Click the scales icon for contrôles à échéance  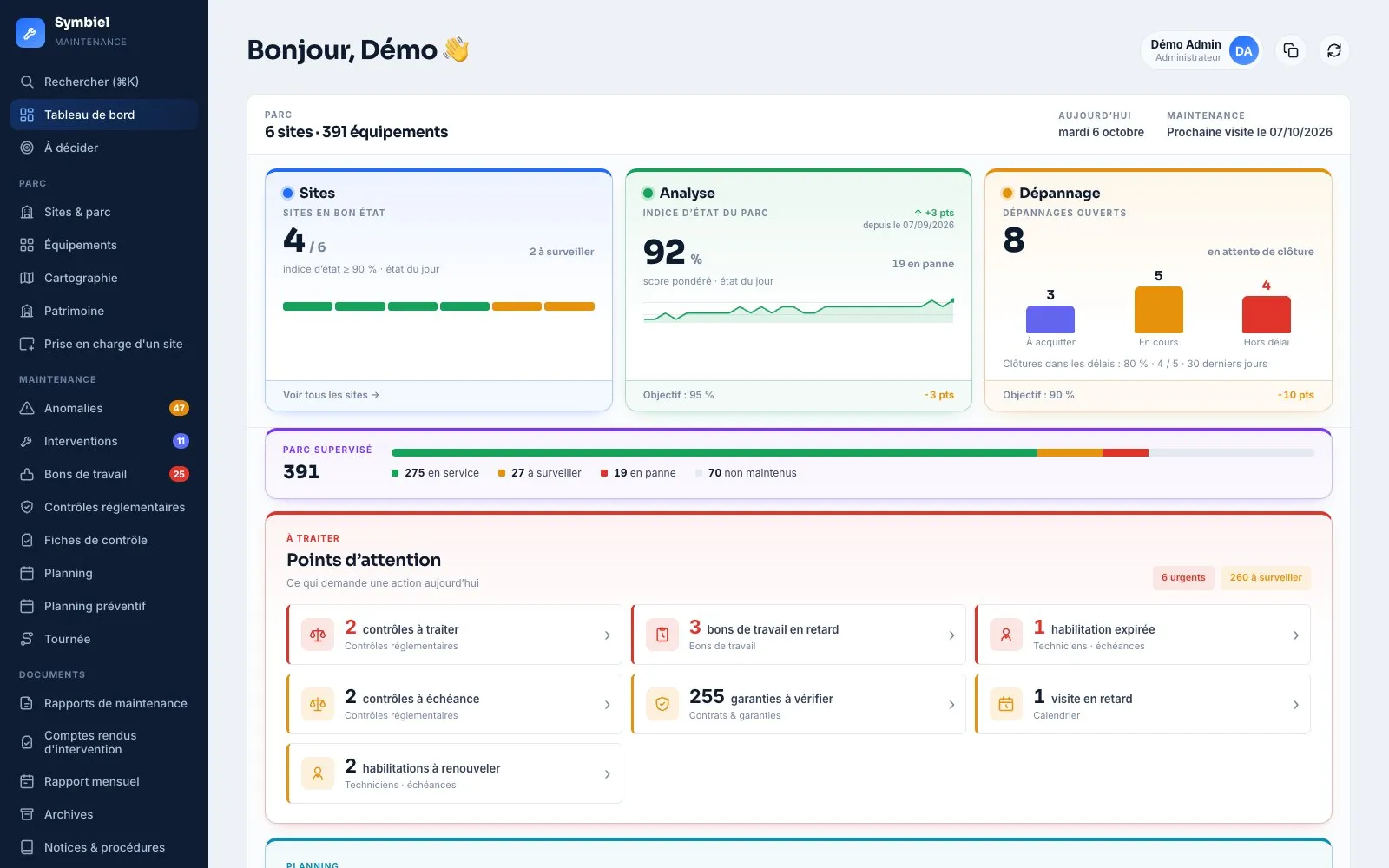pos(318,704)
